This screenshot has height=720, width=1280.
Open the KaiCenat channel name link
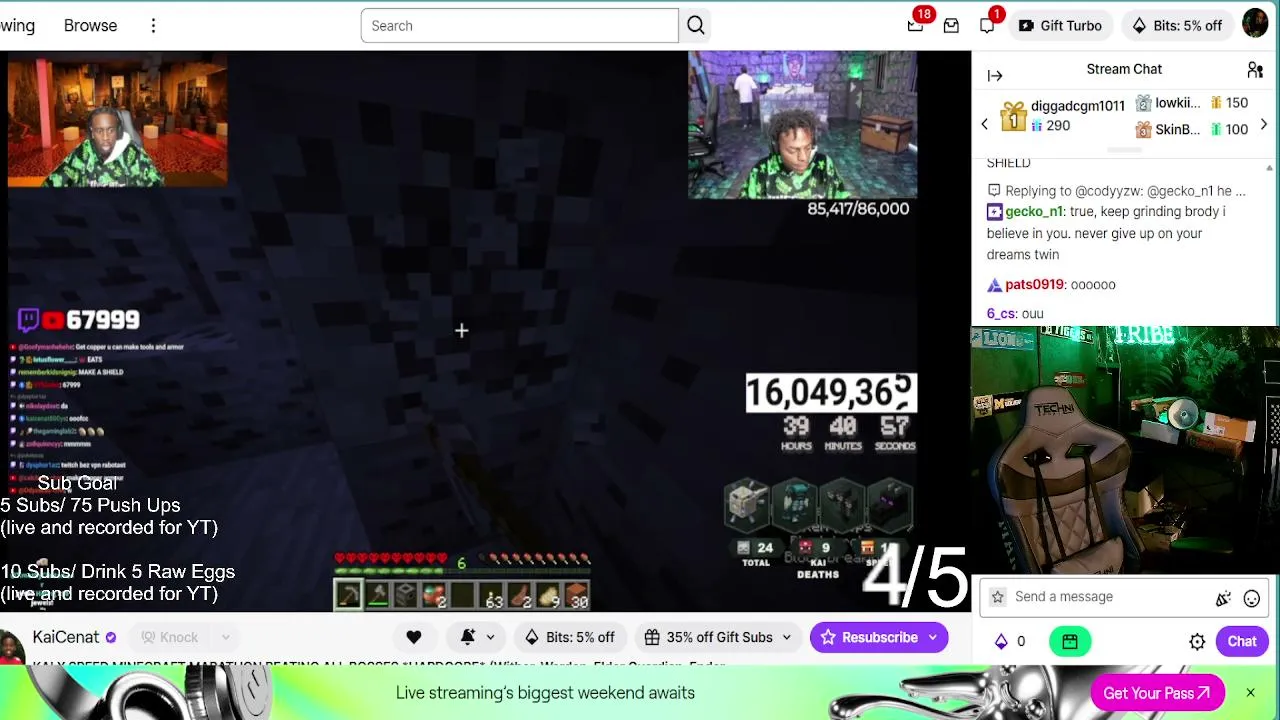(x=66, y=637)
